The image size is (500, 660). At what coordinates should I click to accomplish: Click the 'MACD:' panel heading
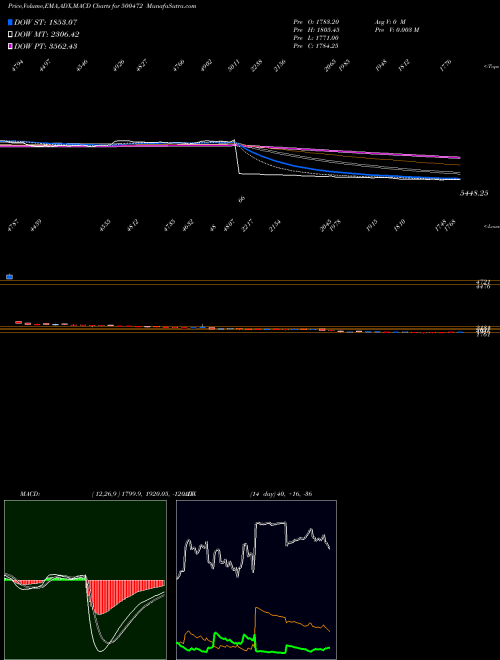click(x=30, y=494)
